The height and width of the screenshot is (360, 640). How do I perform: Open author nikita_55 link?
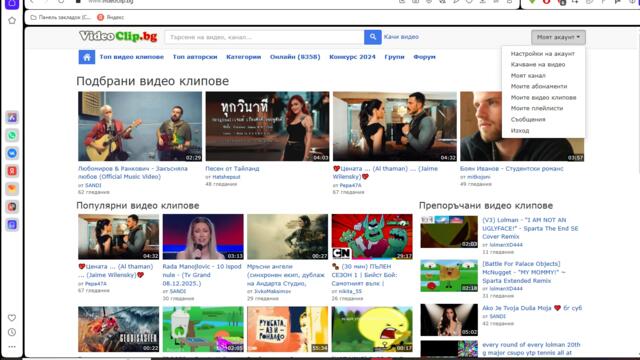click(x=350, y=291)
